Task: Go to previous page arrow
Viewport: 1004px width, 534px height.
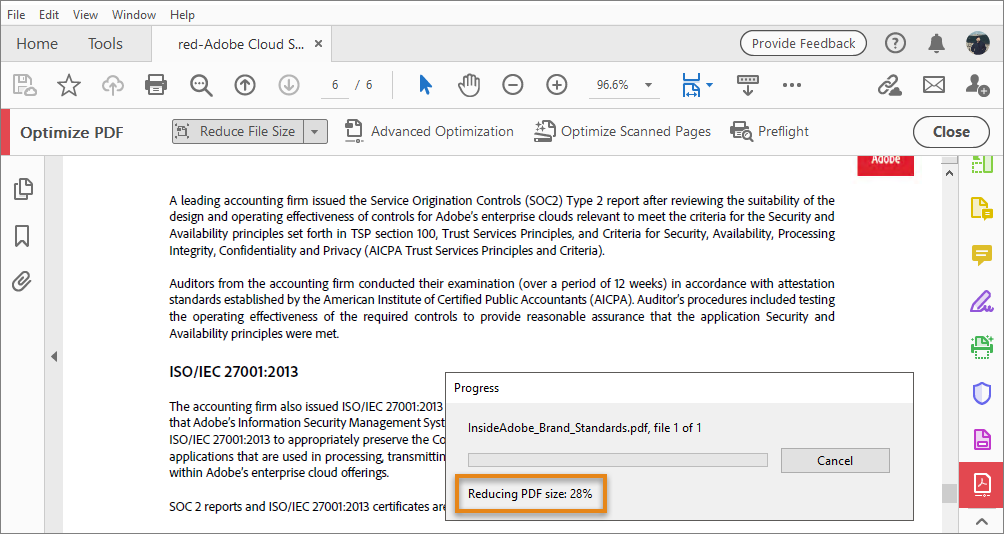Action: coord(245,85)
